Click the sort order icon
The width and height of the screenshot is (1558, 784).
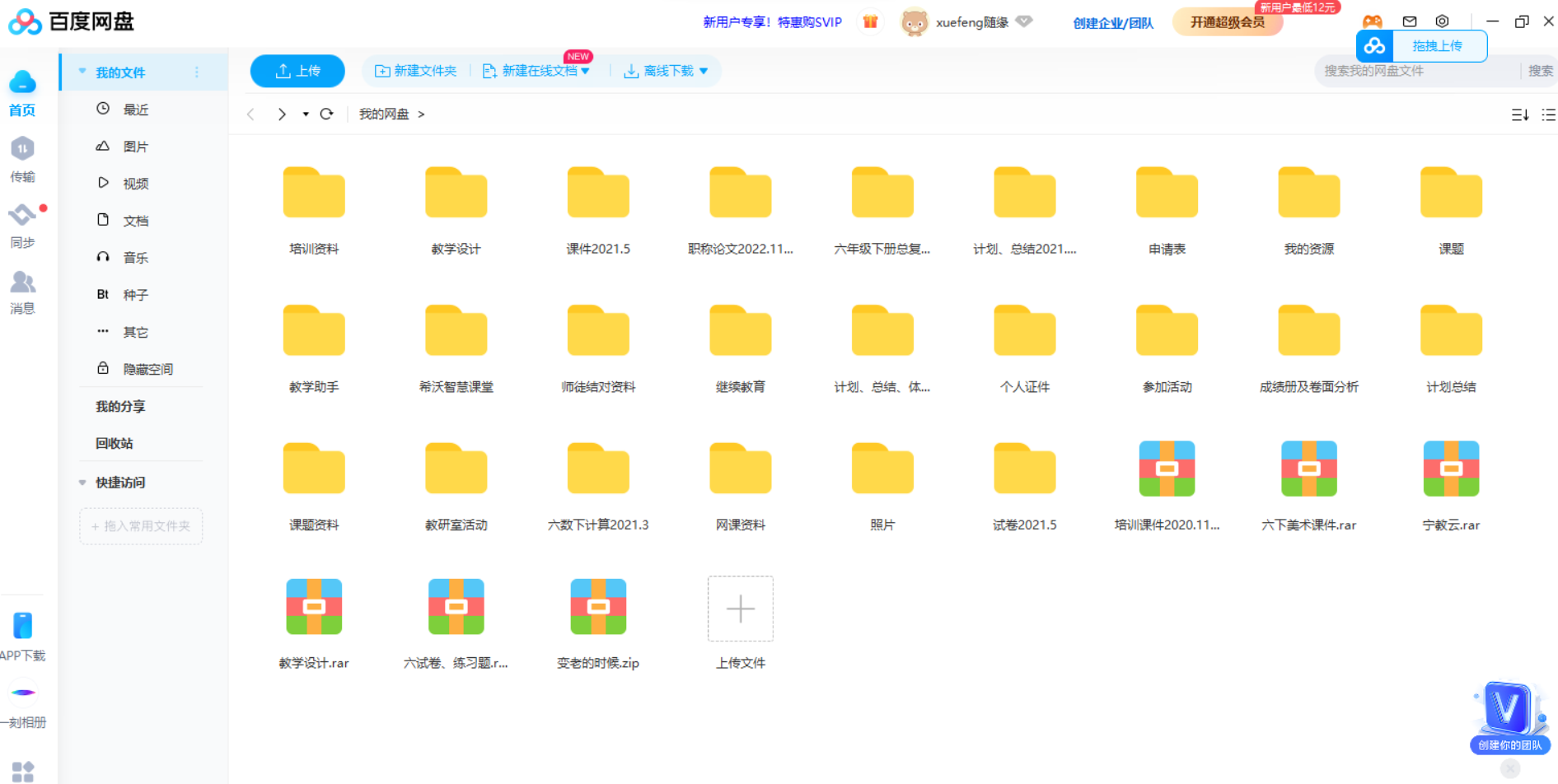coord(1520,114)
